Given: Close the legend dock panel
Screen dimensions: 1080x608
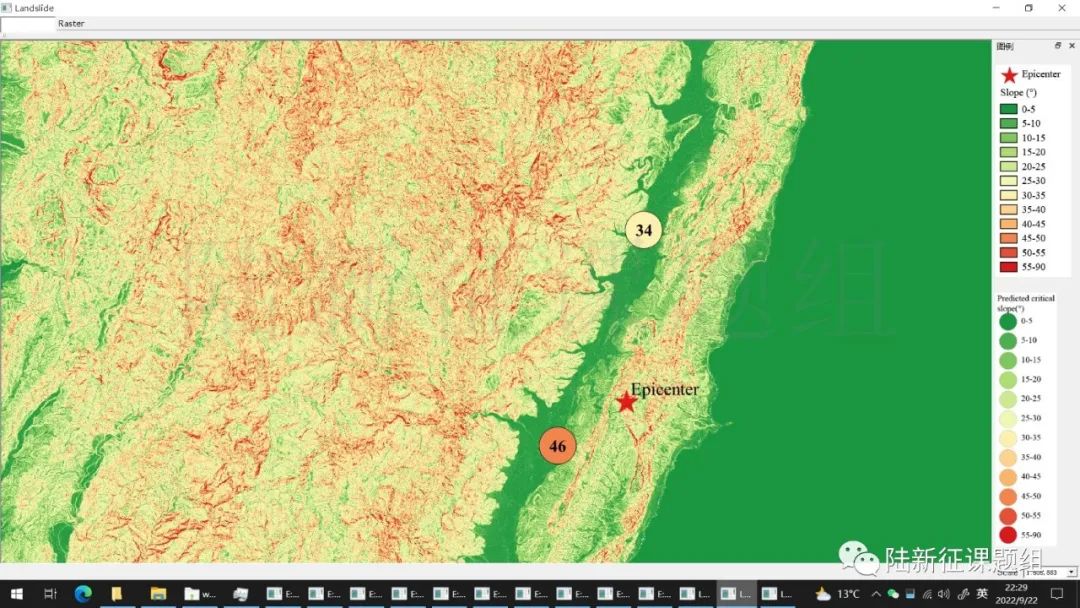Looking at the screenshot, I should [x=1072, y=46].
